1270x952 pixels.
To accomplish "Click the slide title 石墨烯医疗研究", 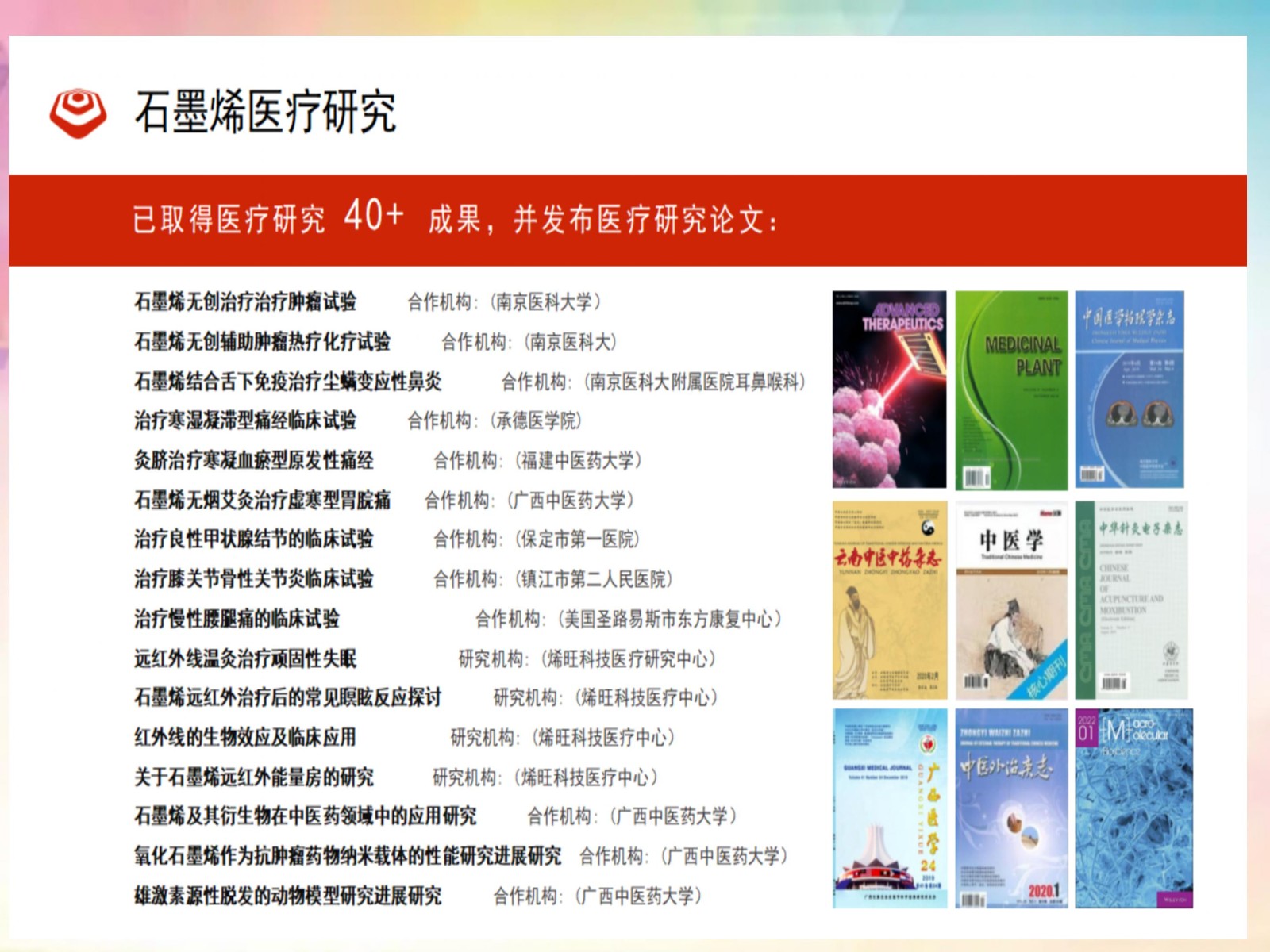I will coord(265,112).
